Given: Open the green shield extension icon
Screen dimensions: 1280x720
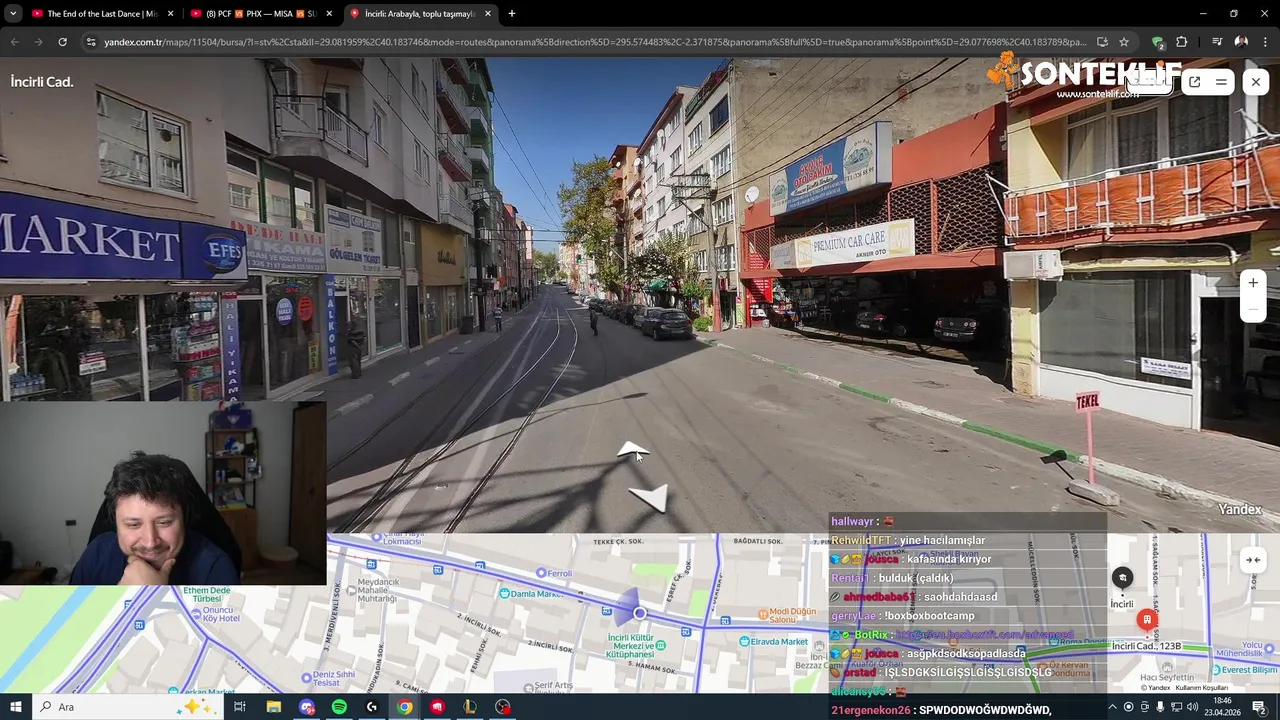Looking at the screenshot, I should [x=1158, y=42].
